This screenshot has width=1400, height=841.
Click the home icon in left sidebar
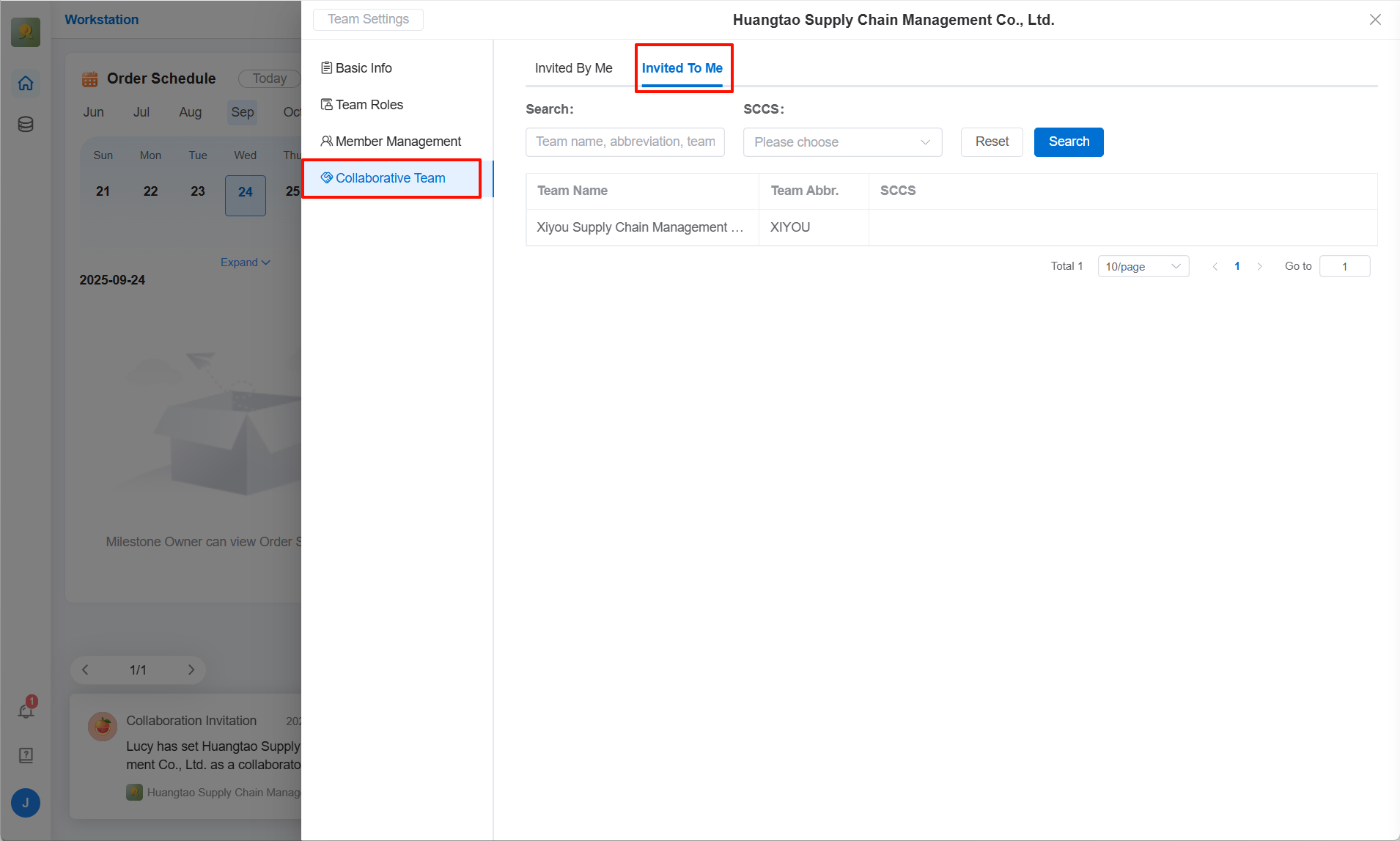(x=26, y=84)
